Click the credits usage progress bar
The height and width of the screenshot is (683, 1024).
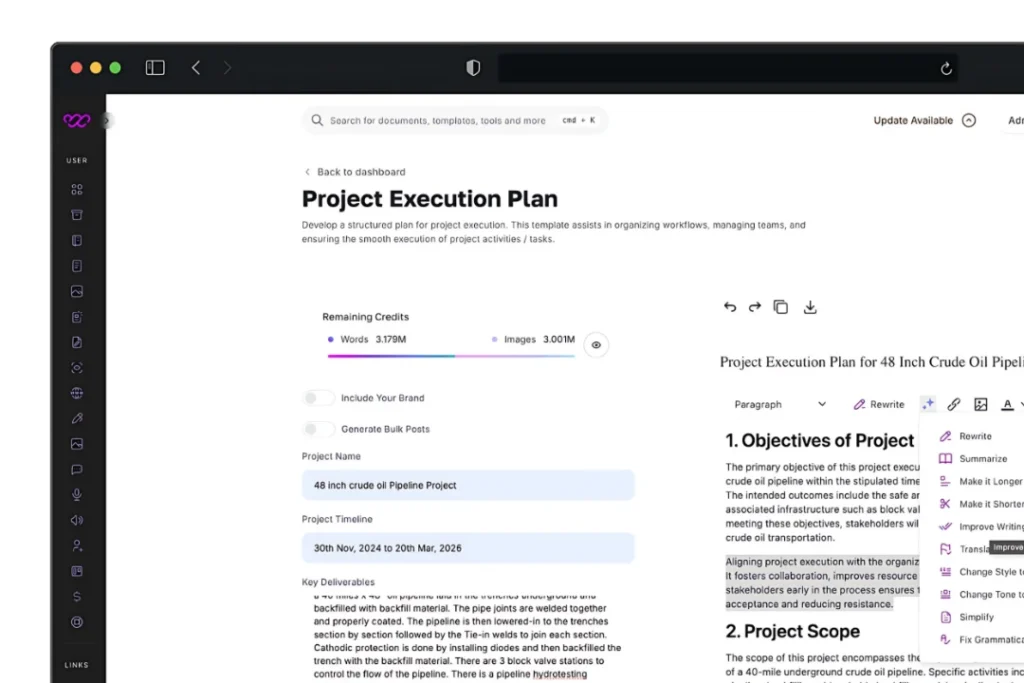(451, 356)
